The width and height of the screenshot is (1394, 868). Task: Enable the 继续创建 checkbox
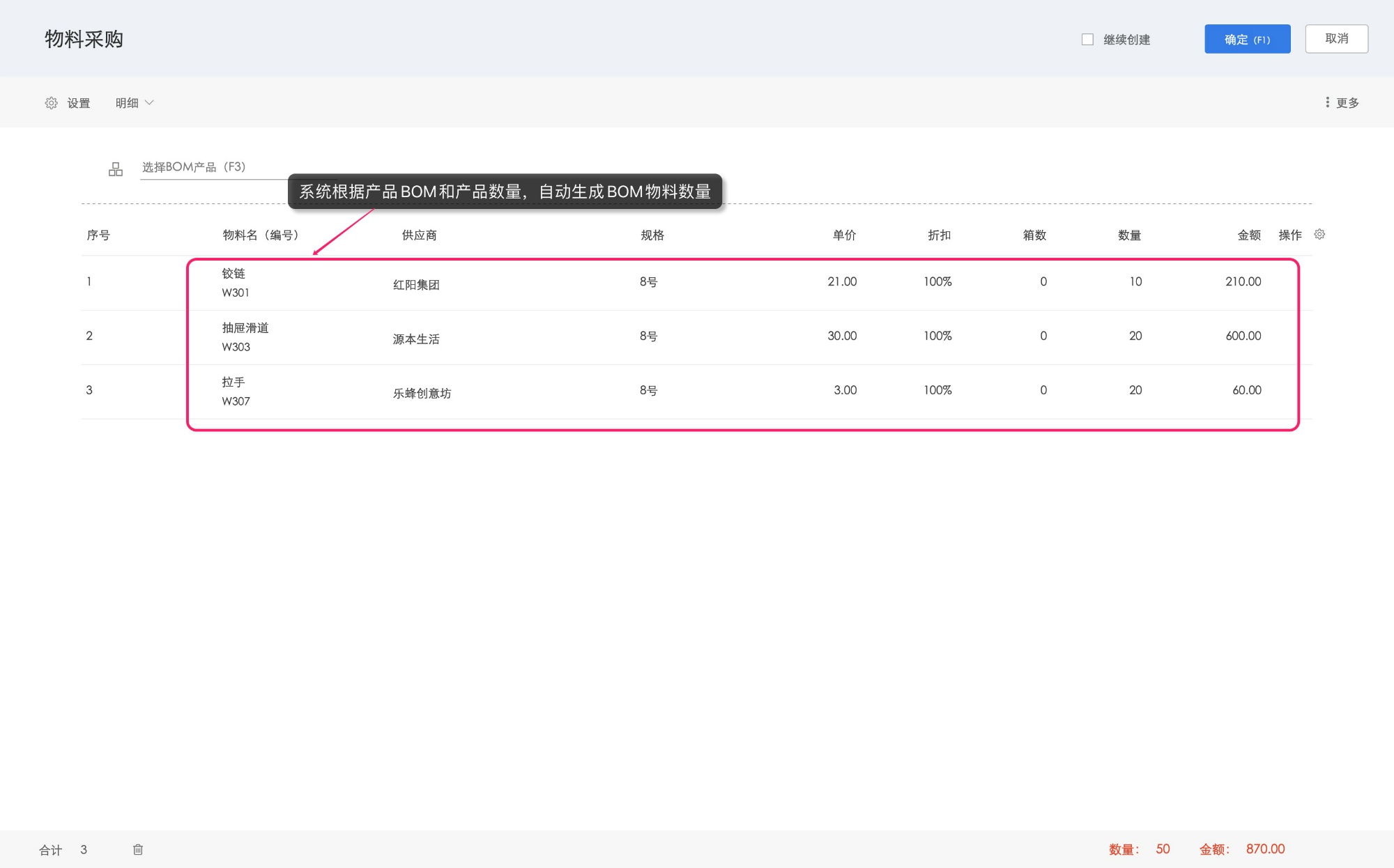[x=1087, y=40]
